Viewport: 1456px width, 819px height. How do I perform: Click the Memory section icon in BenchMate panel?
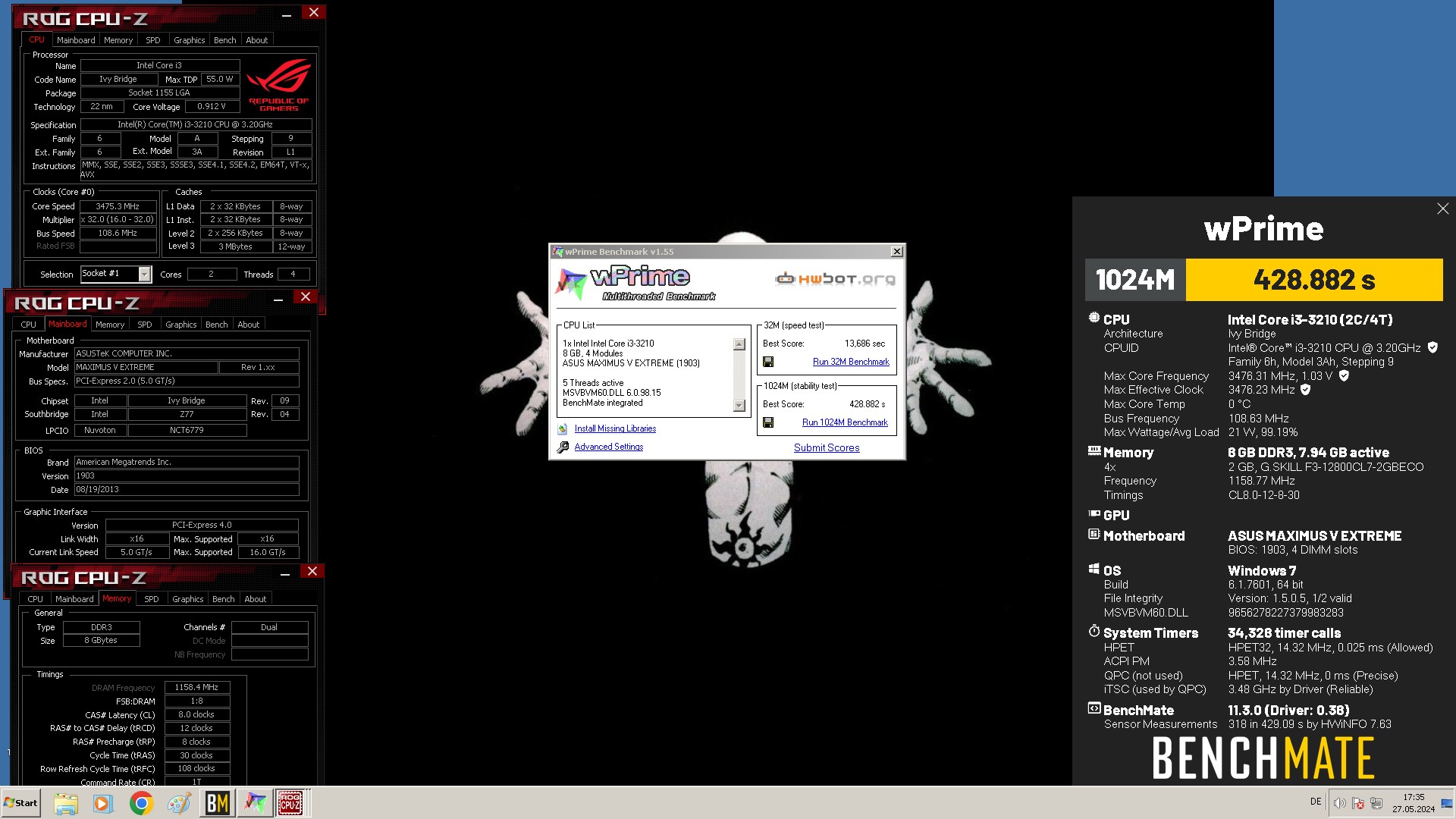tap(1094, 451)
